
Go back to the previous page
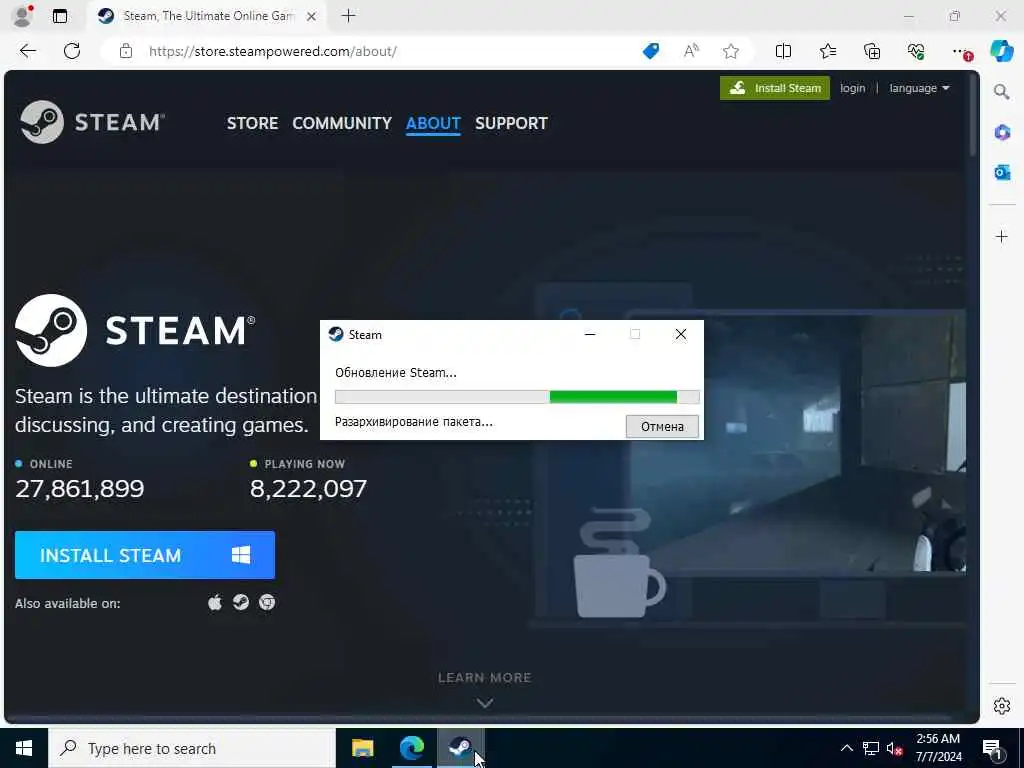coord(28,51)
